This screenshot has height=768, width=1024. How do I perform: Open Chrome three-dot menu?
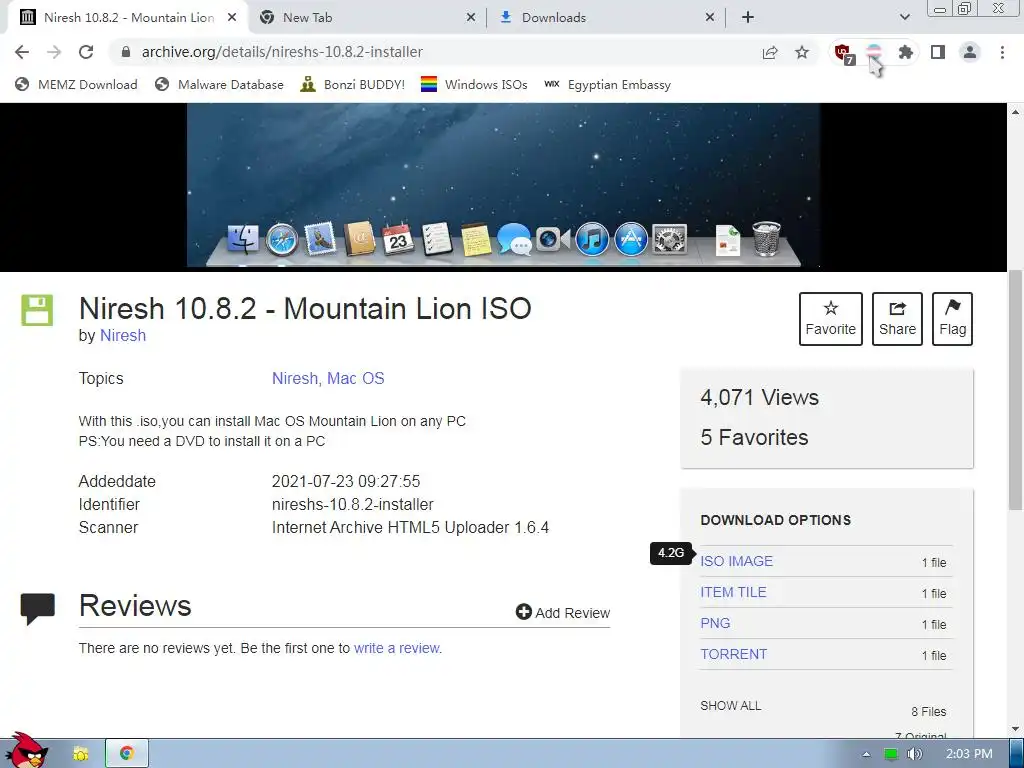1002,52
